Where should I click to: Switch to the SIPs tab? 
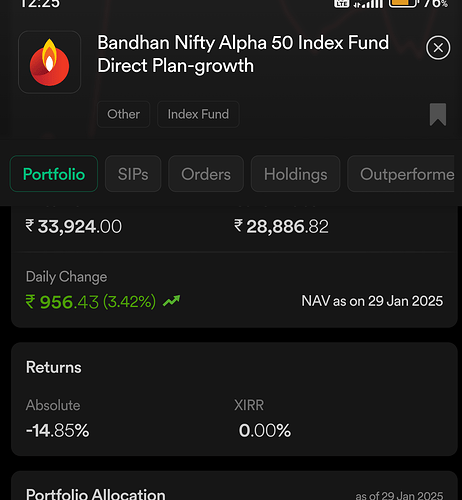click(133, 174)
